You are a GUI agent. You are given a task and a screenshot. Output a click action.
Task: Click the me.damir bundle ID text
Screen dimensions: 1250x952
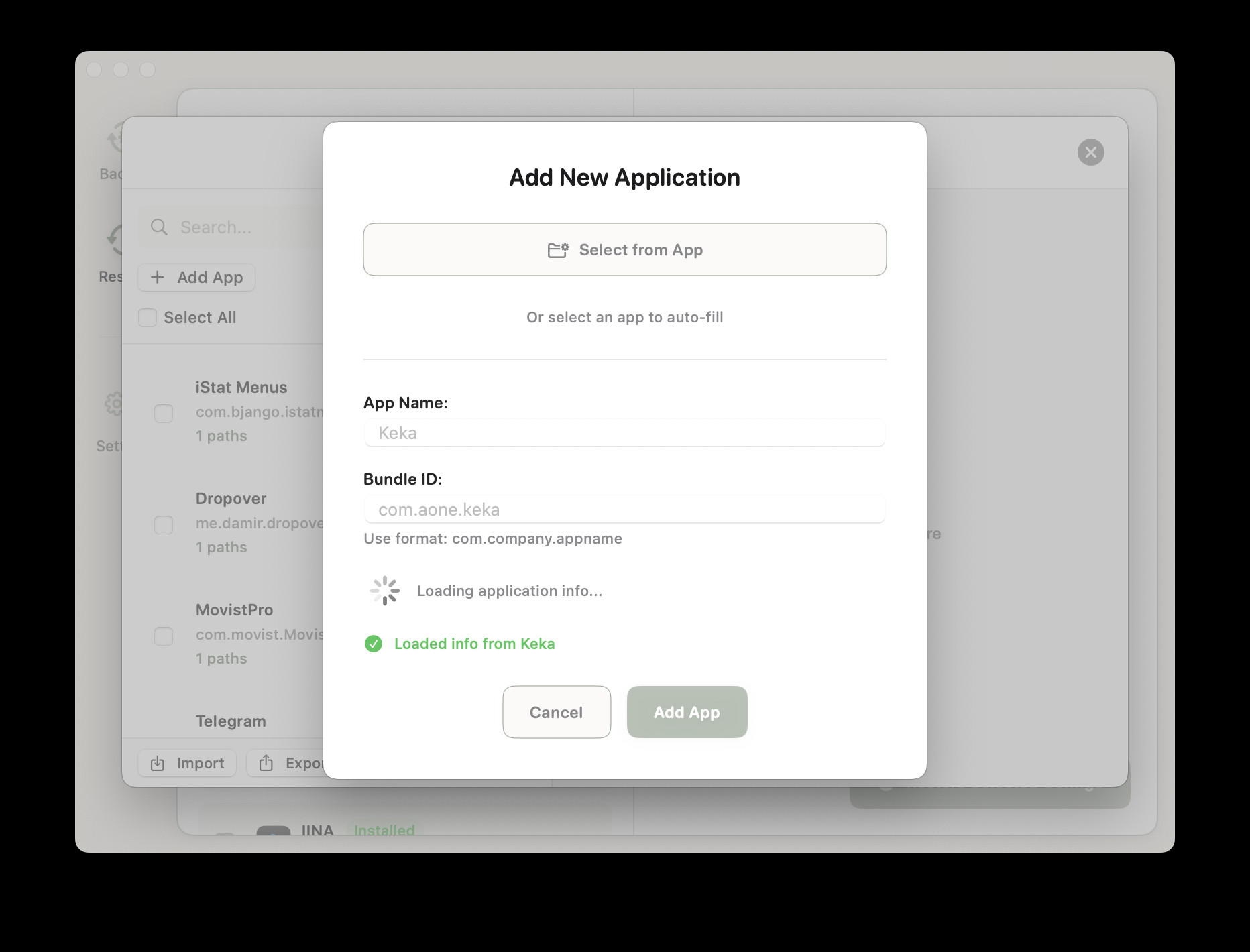pyautogui.click(x=260, y=523)
